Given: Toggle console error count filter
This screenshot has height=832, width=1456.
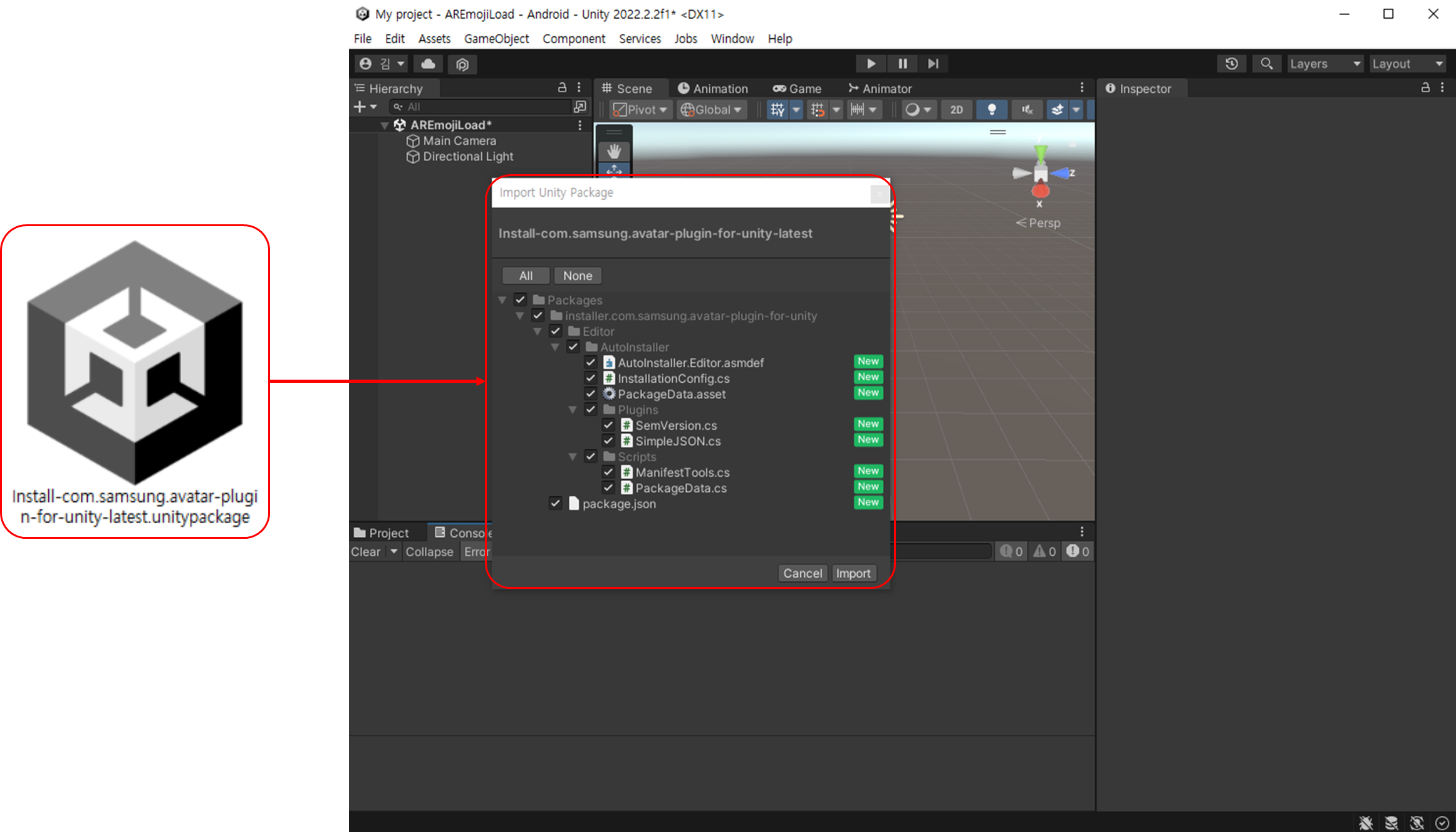Looking at the screenshot, I should coord(1078,551).
